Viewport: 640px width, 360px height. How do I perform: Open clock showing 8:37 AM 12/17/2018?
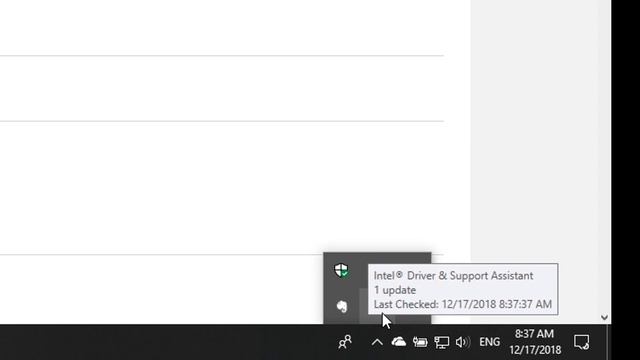coord(535,342)
